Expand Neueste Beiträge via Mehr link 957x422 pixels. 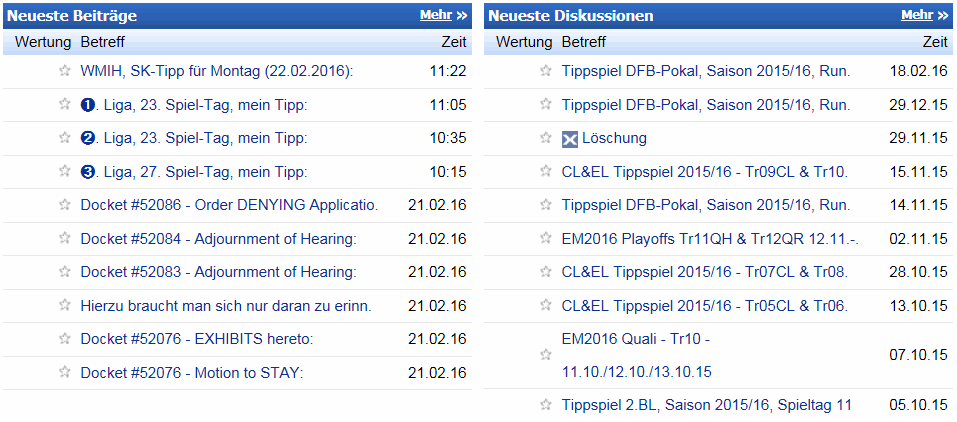pyautogui.click(x=443, y=15)
